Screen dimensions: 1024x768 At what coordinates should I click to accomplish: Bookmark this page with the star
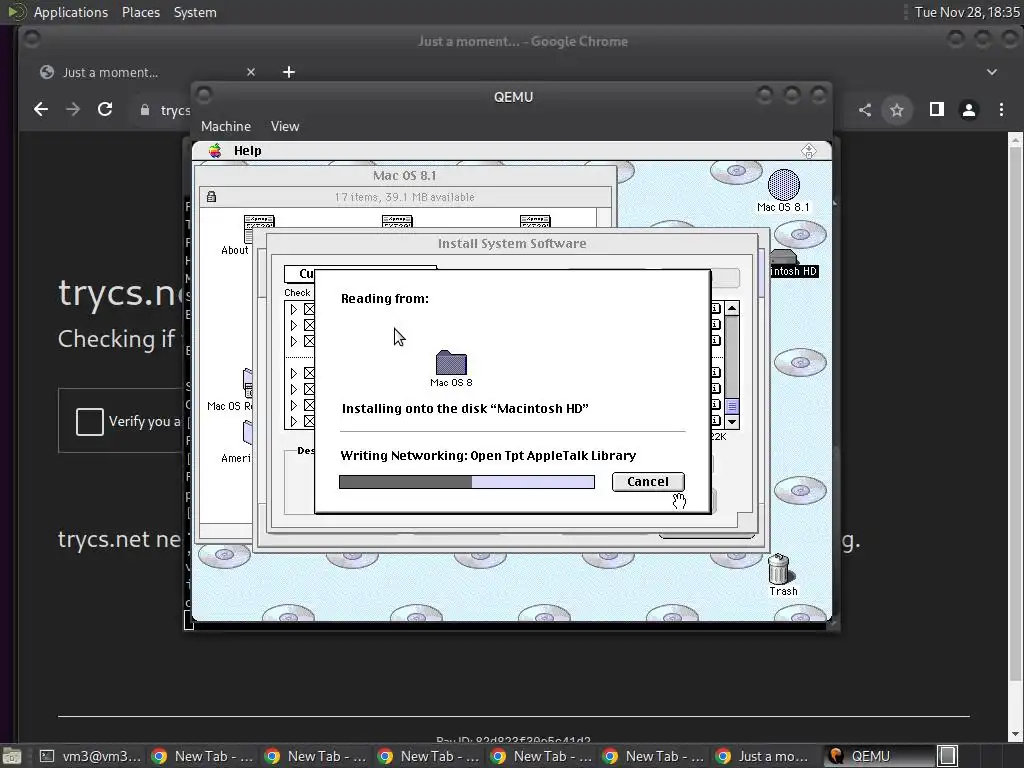(897, 110)
